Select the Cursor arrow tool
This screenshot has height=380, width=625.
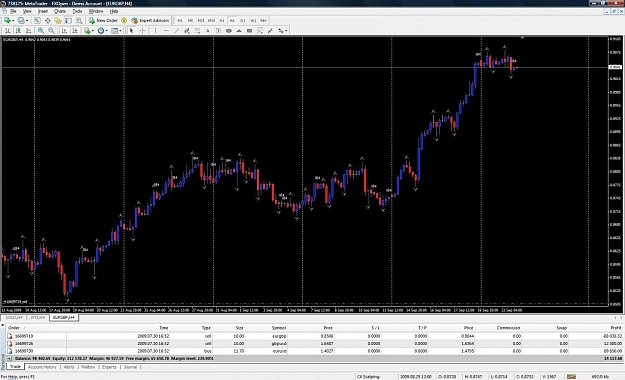click(x=132, y=31)
